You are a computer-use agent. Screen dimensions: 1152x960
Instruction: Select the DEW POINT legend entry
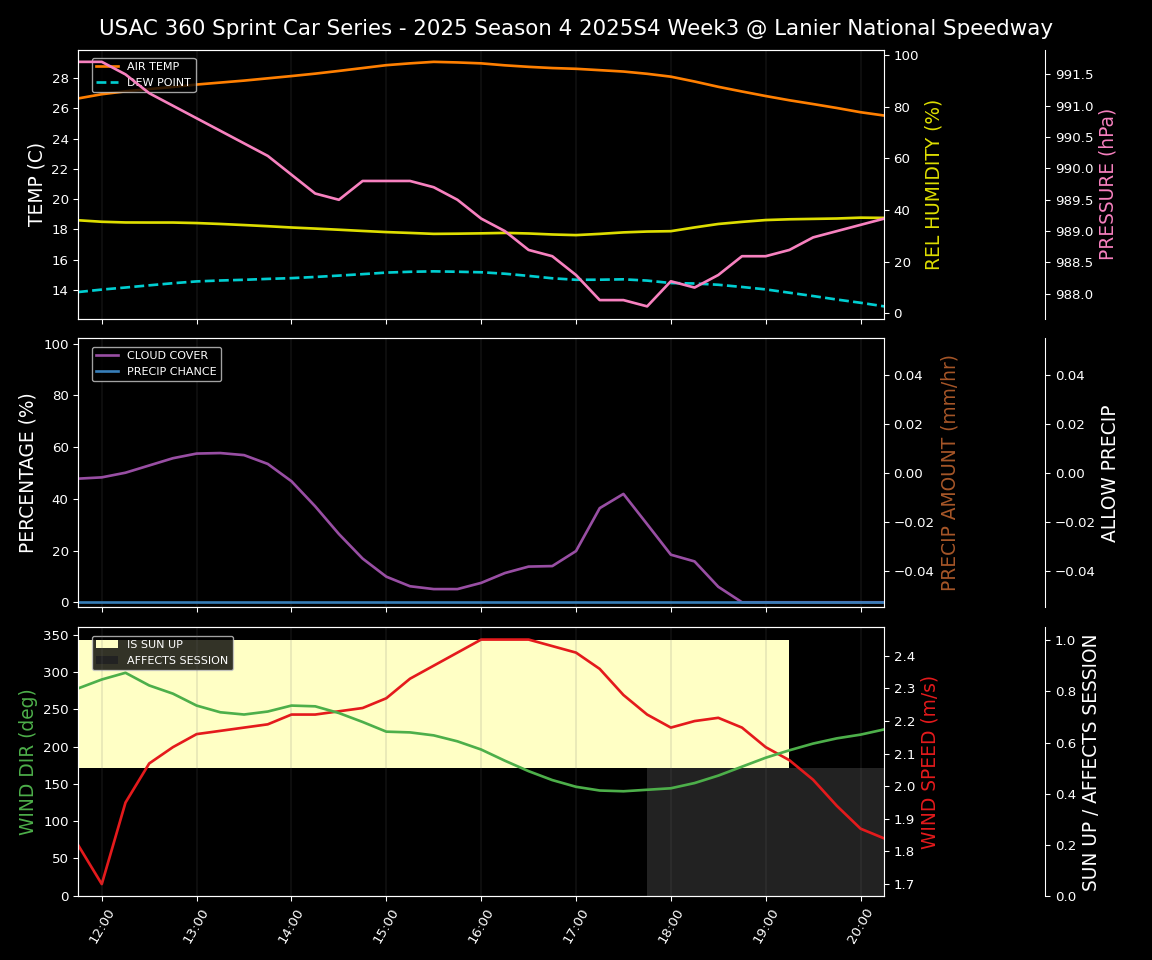coord(158,83)
